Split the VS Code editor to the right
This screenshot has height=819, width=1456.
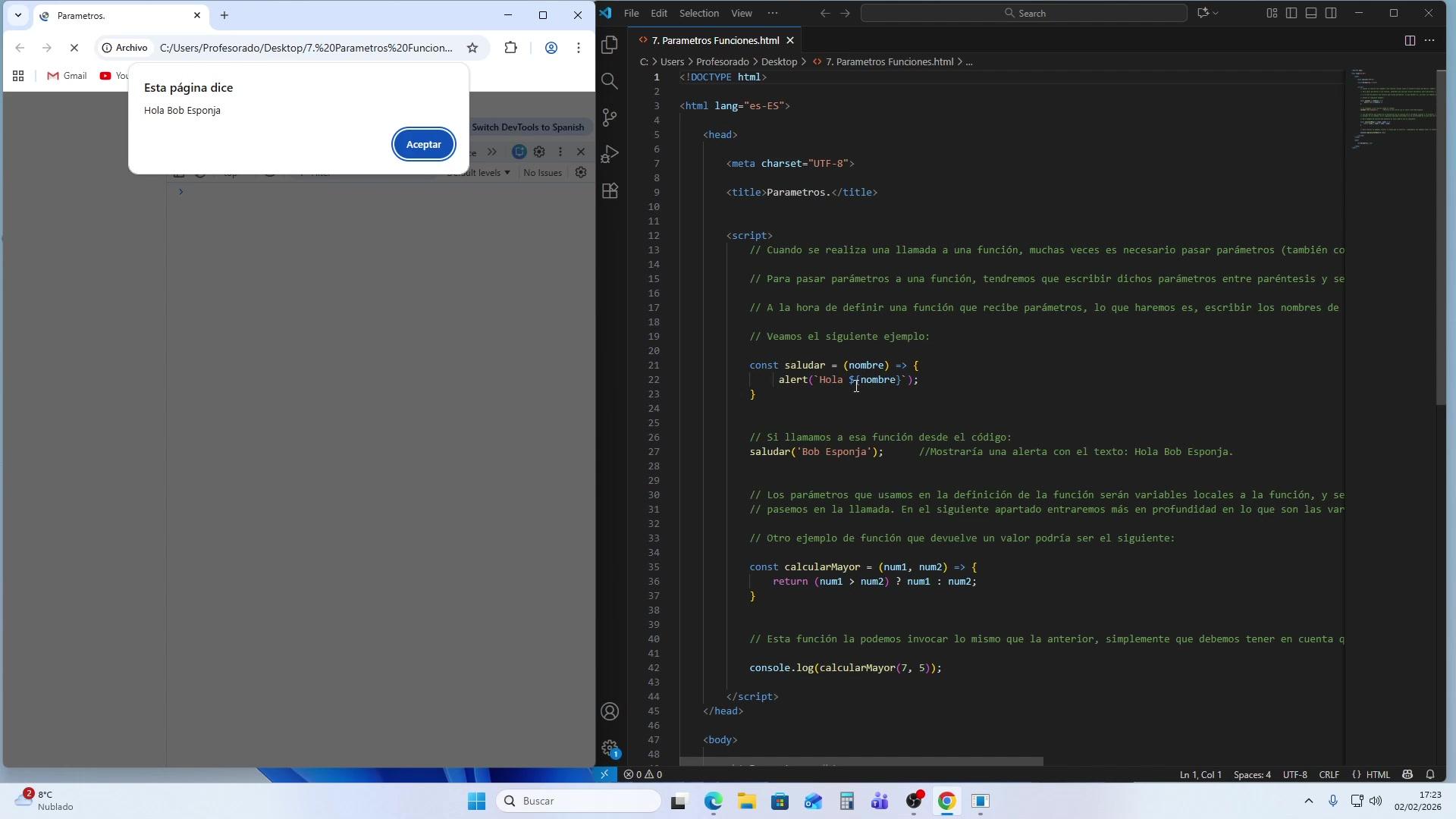[1410, 40]
